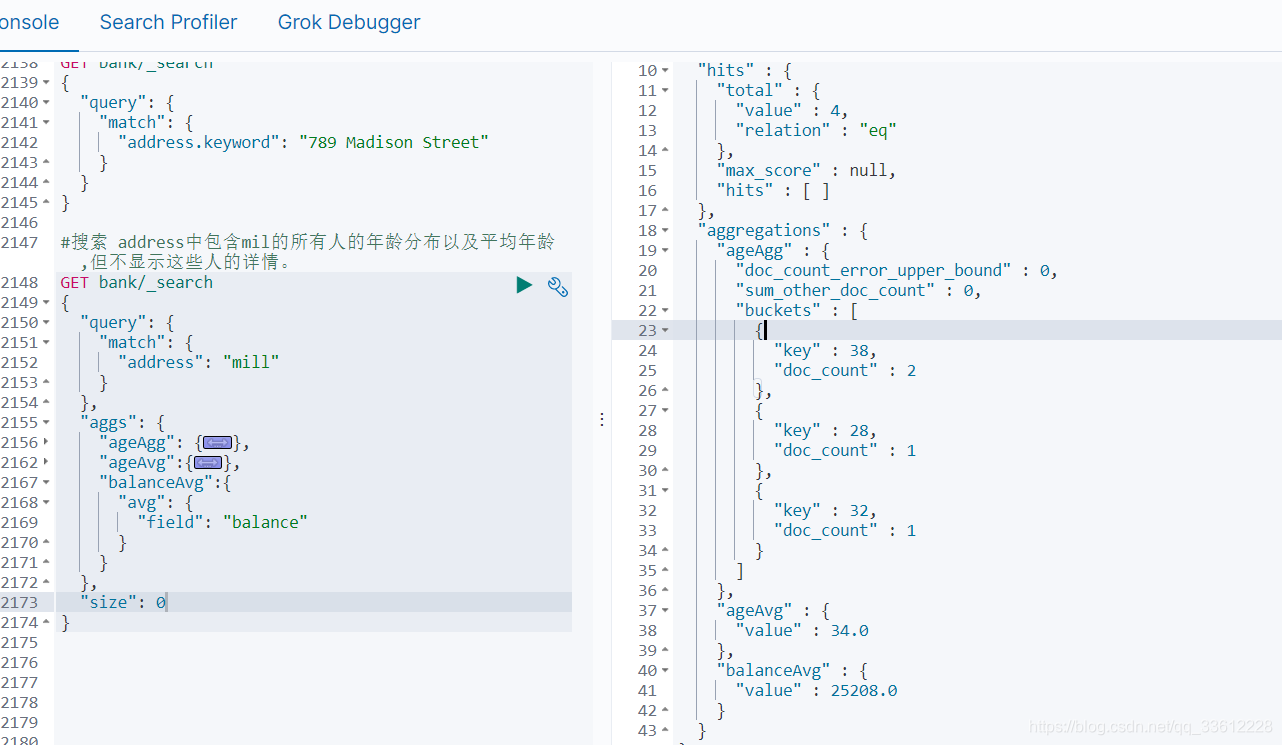Grab the three-dot panel divider between editor and response
The width and height of the screenshot is (1282, 745).
601,418
